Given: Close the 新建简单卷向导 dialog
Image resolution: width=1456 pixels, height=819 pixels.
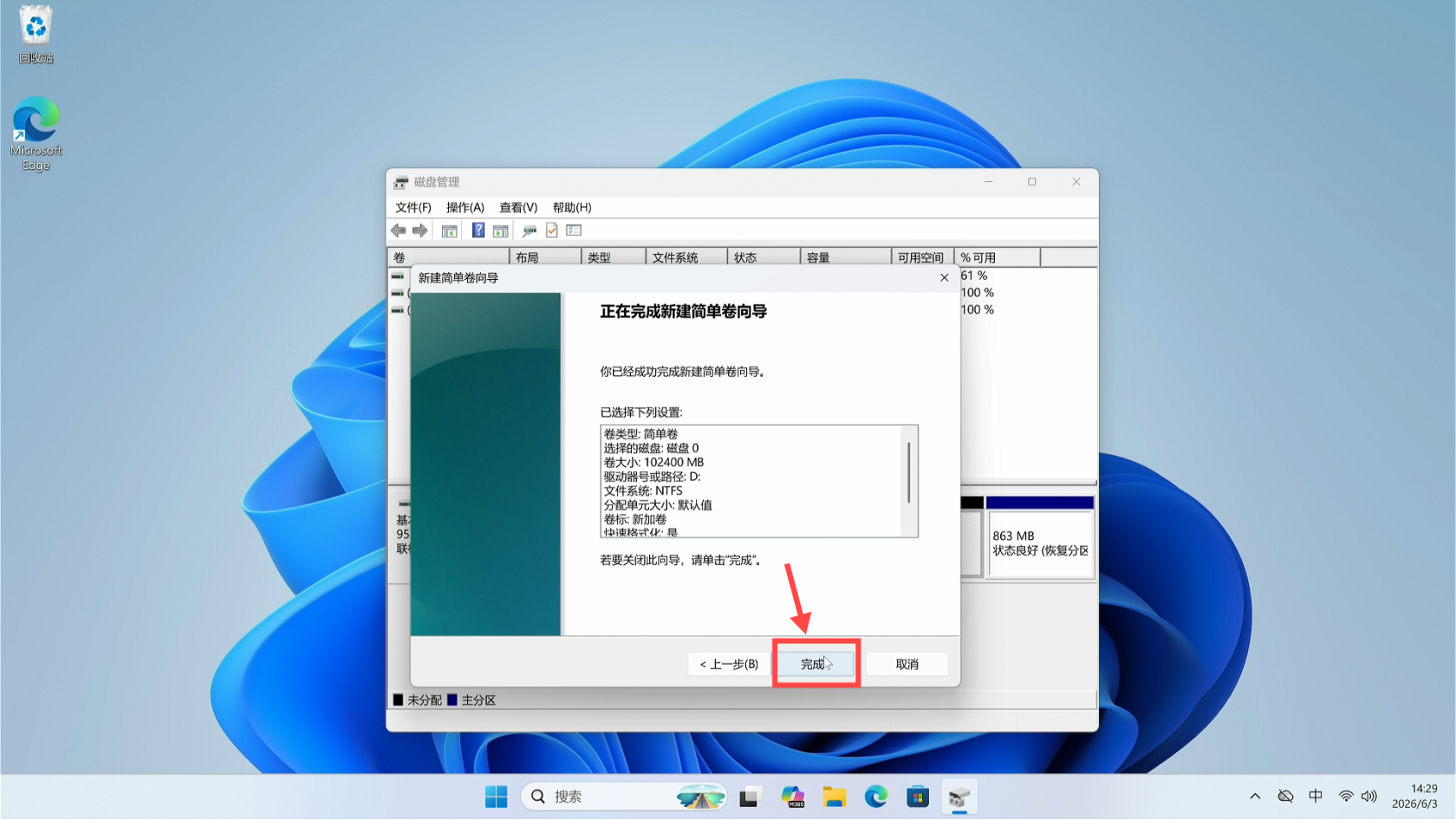Looking at the screenshot, I should tap(945, 278).
